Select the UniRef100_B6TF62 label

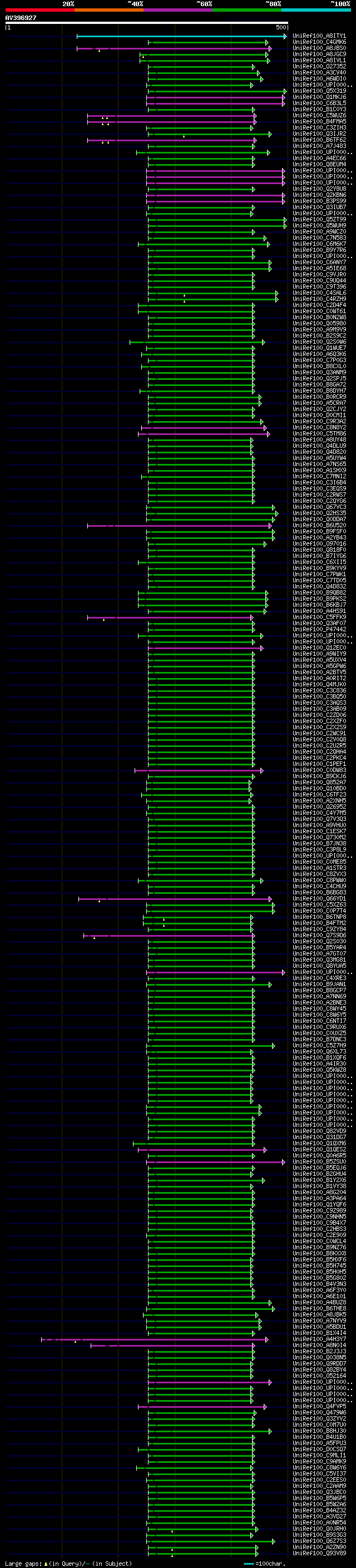pyautogui.click(x=319, y=140)
